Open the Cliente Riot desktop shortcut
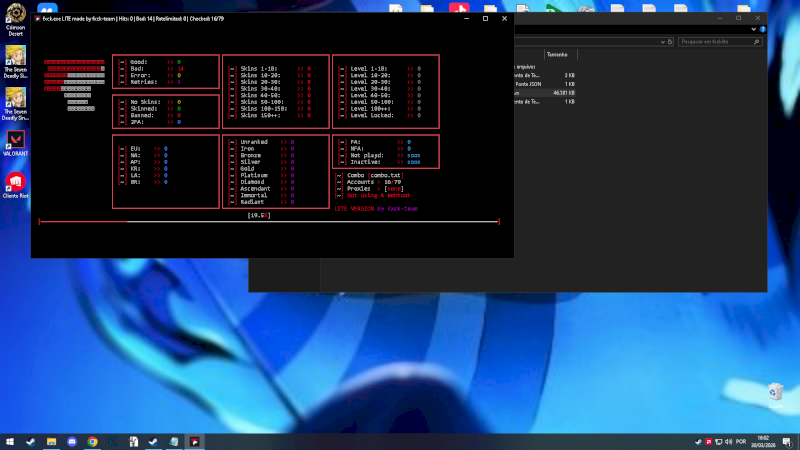800x450 pixels. coord(15,182)
